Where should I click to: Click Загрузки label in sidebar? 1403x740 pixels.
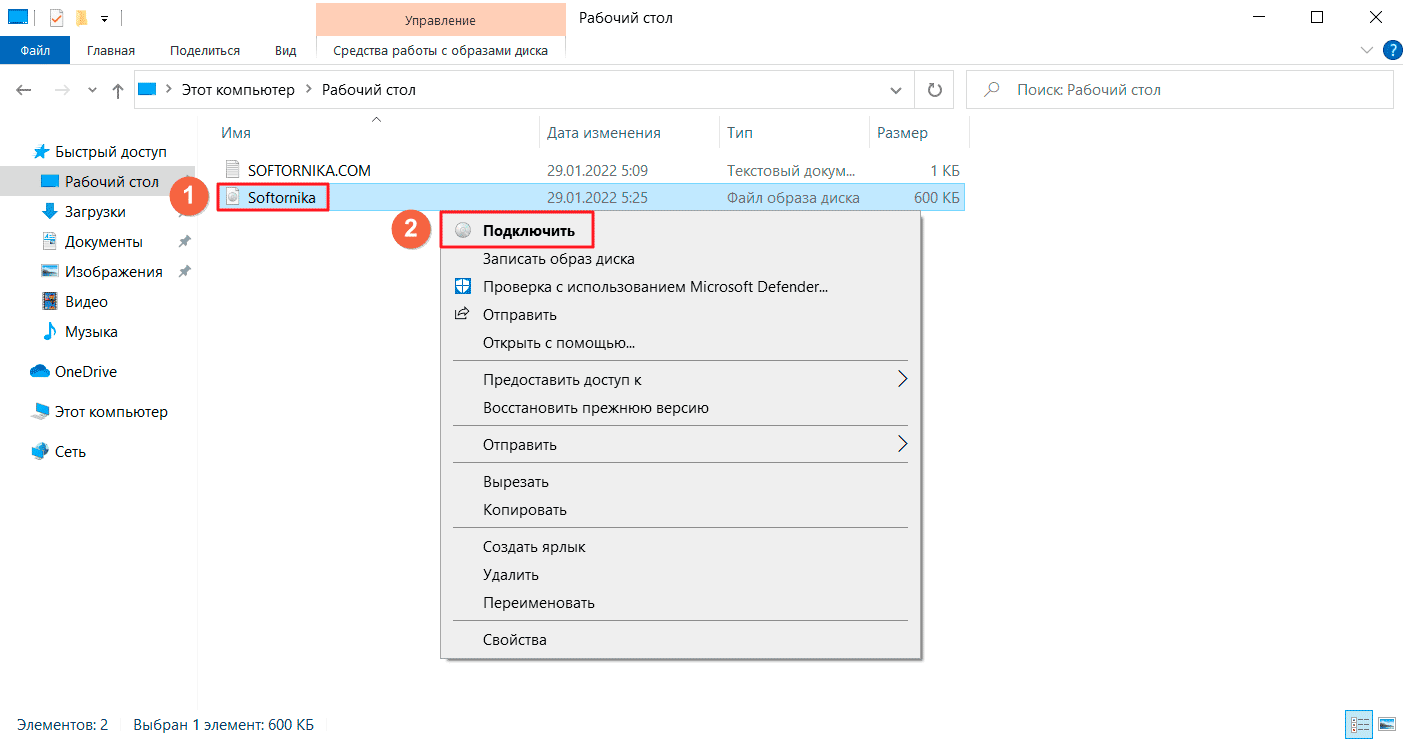(x=95, y=212)
